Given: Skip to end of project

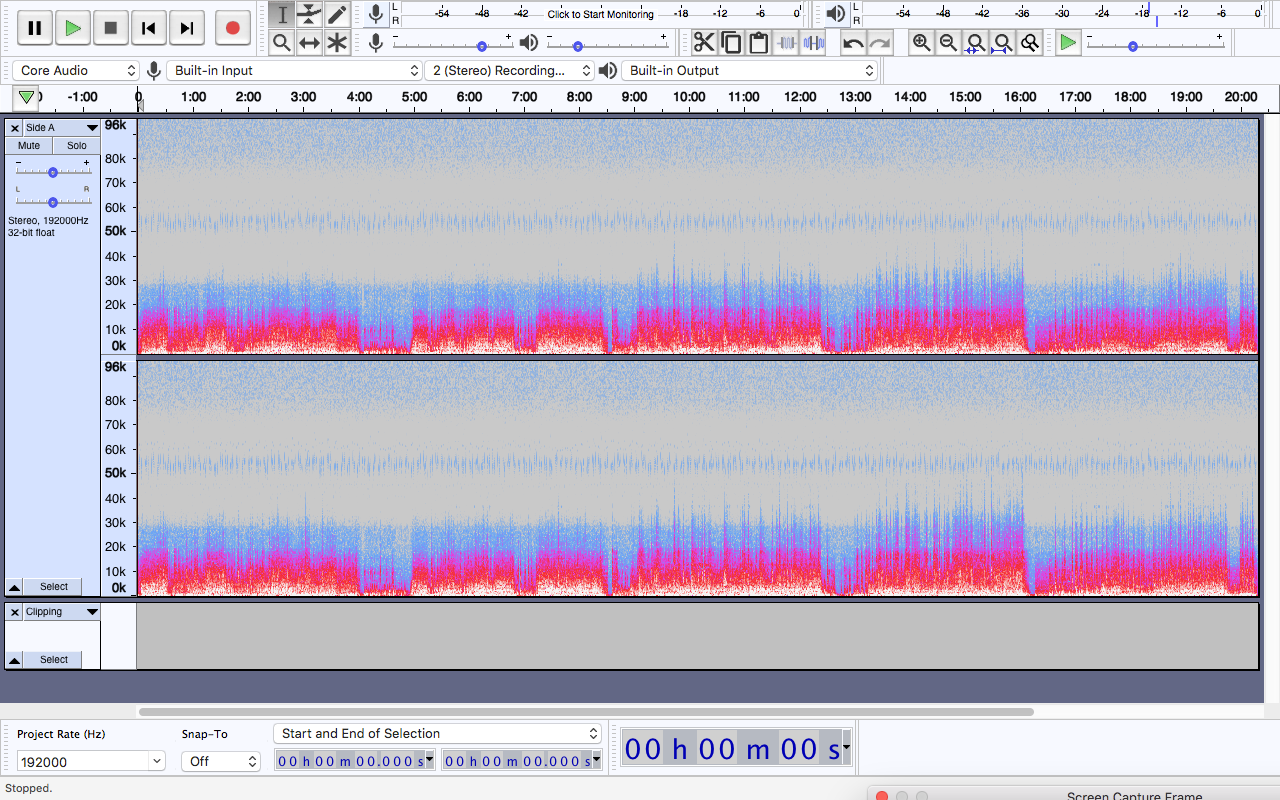Looking at the screenshot, I should point(187,28).
